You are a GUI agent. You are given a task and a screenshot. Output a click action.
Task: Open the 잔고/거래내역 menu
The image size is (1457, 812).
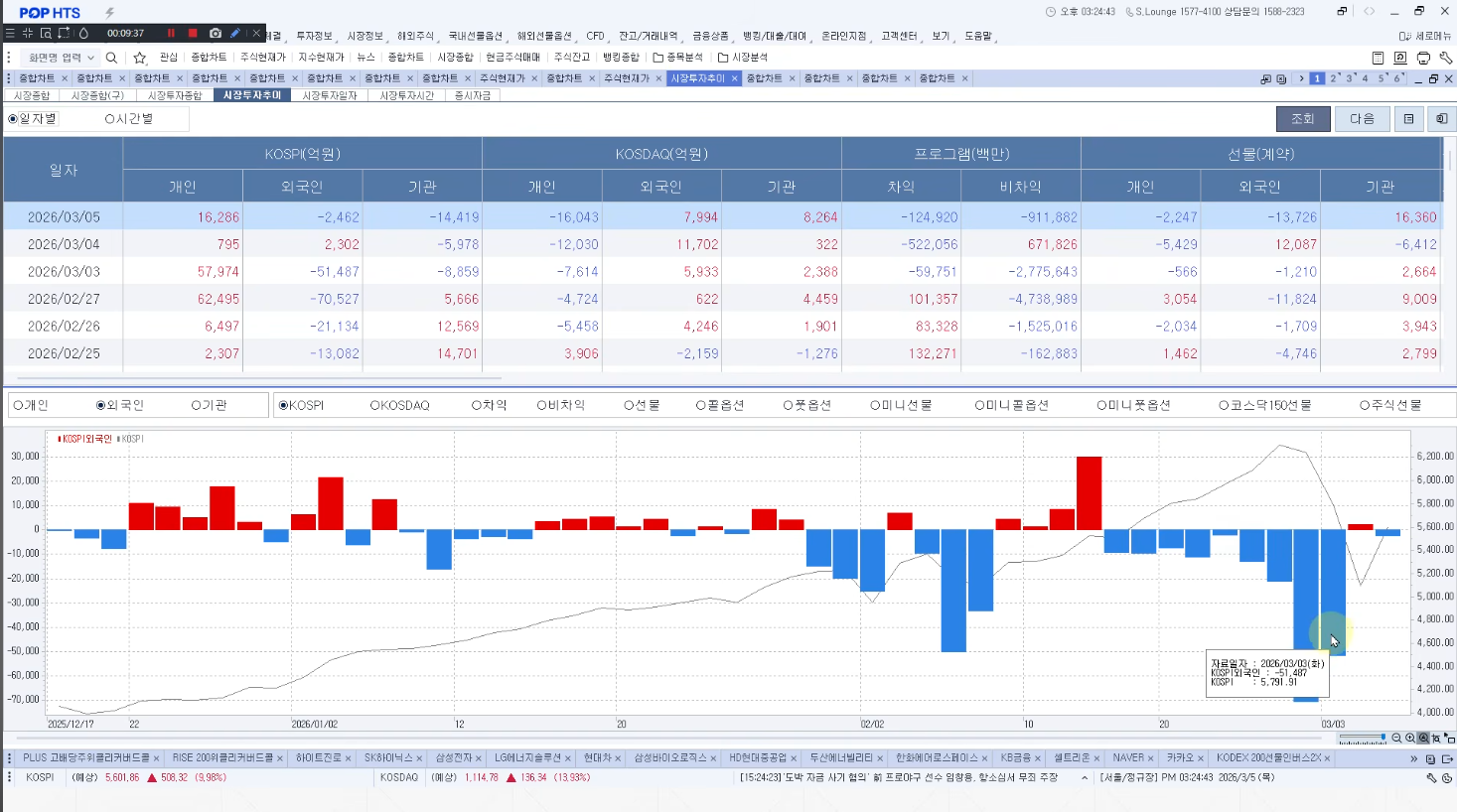(648, 36)
